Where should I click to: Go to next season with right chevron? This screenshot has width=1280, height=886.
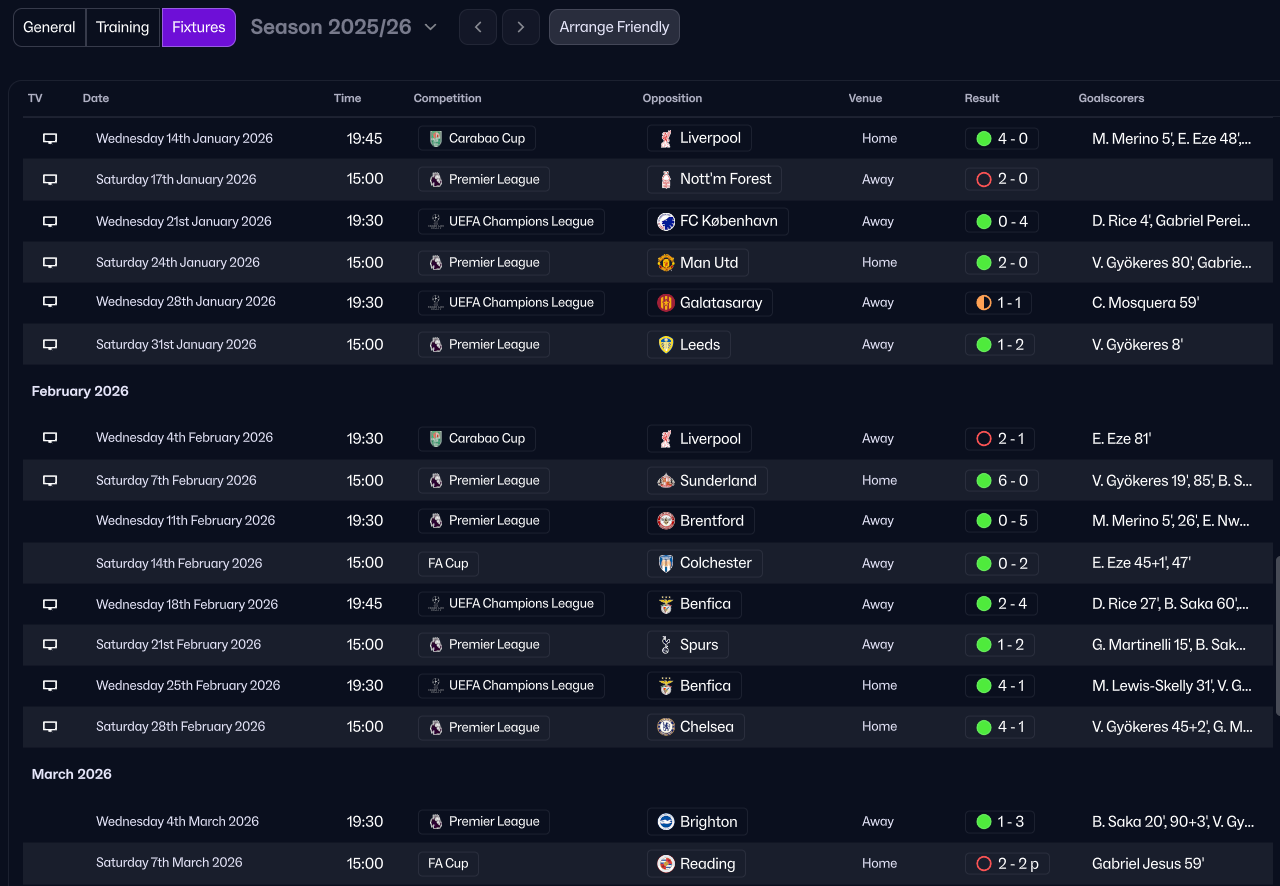521,27
